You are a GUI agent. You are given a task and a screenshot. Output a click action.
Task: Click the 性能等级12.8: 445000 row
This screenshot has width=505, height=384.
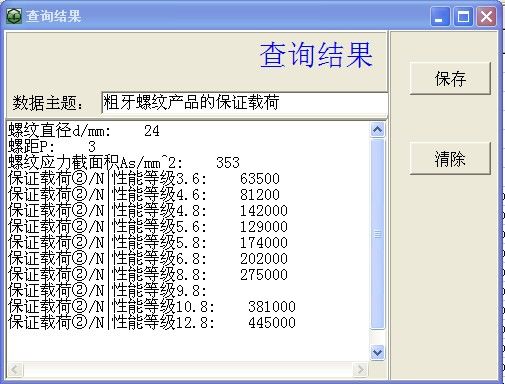152,322
